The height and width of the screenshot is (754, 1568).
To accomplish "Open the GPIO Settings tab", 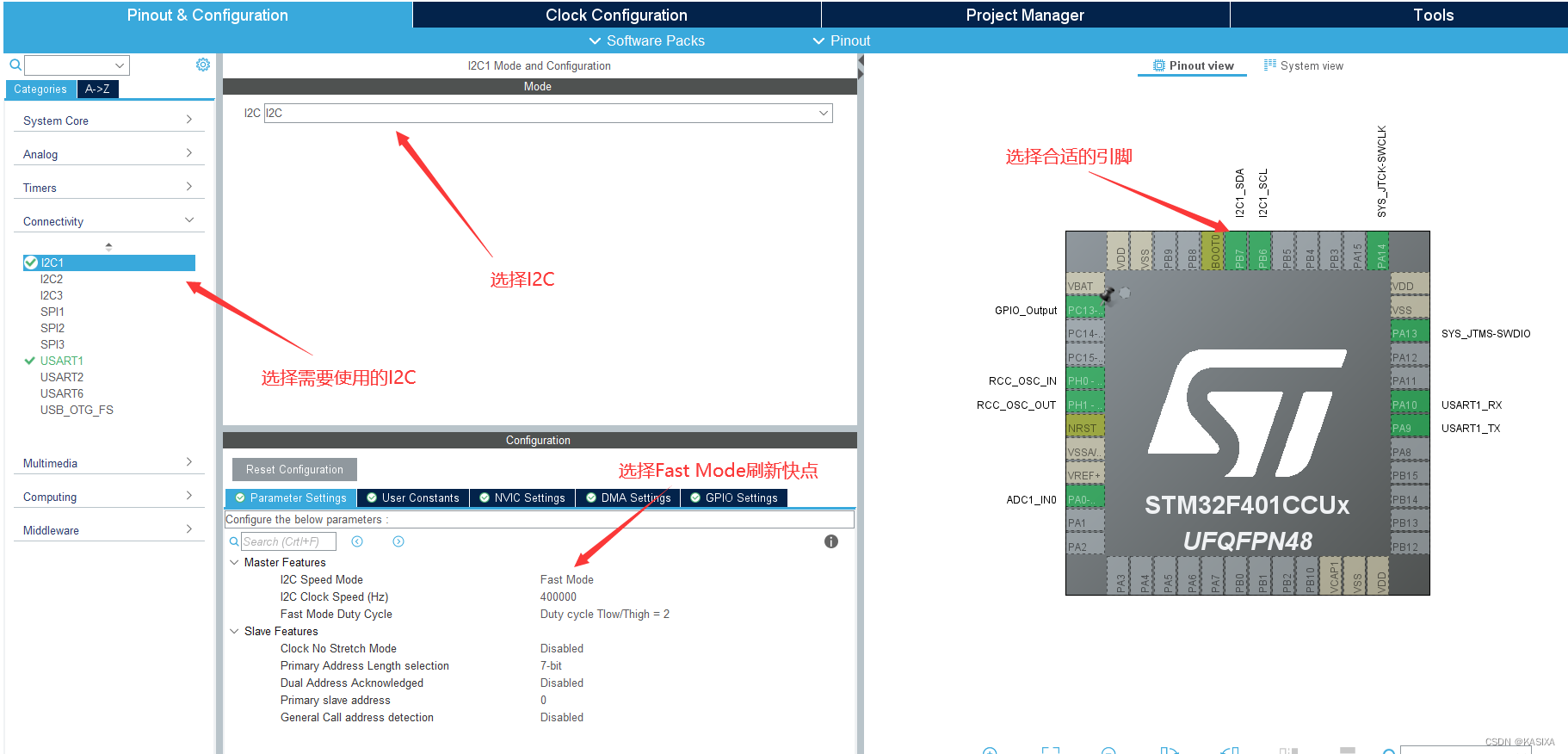I will [x=734, y=498].
